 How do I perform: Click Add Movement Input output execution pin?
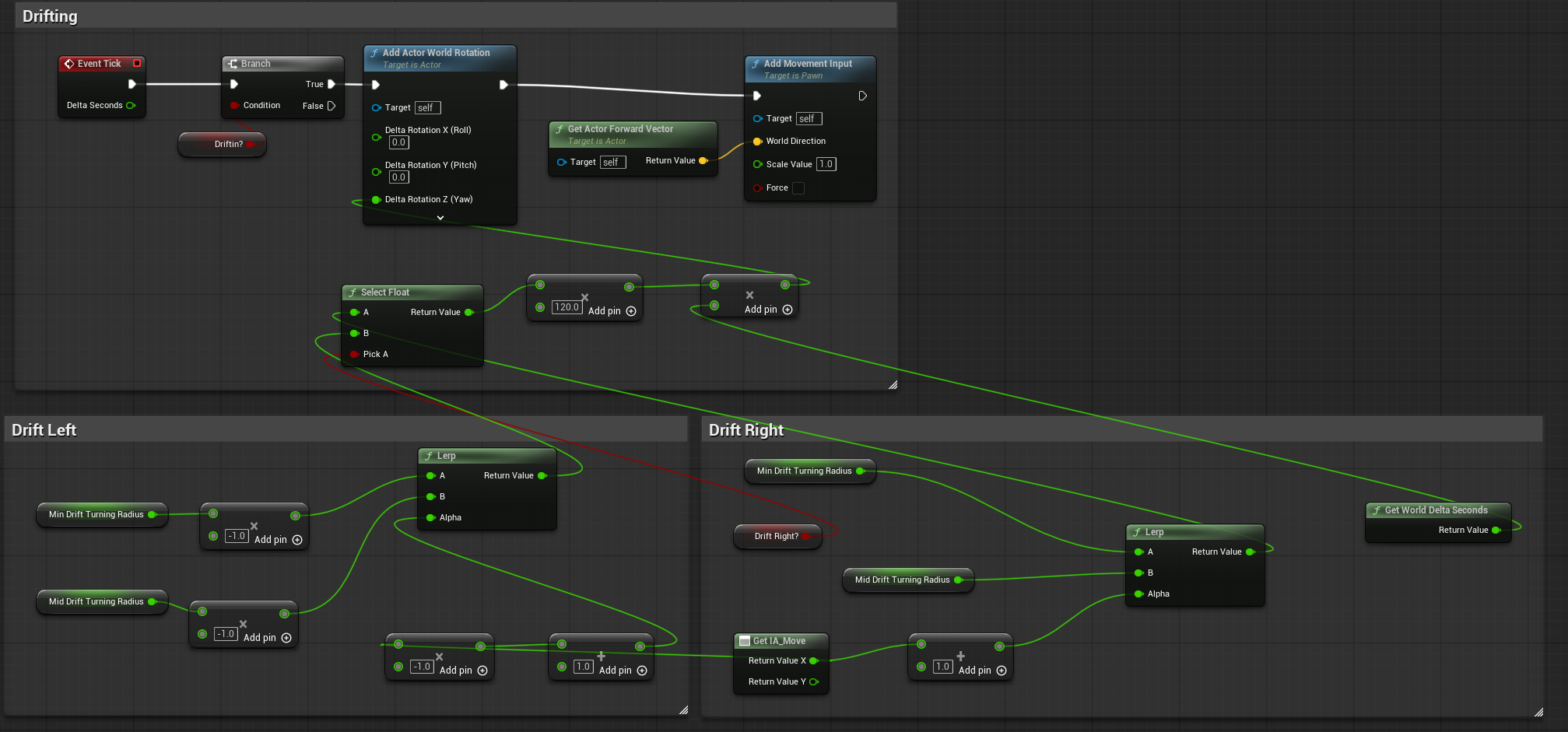click(862, 96)
